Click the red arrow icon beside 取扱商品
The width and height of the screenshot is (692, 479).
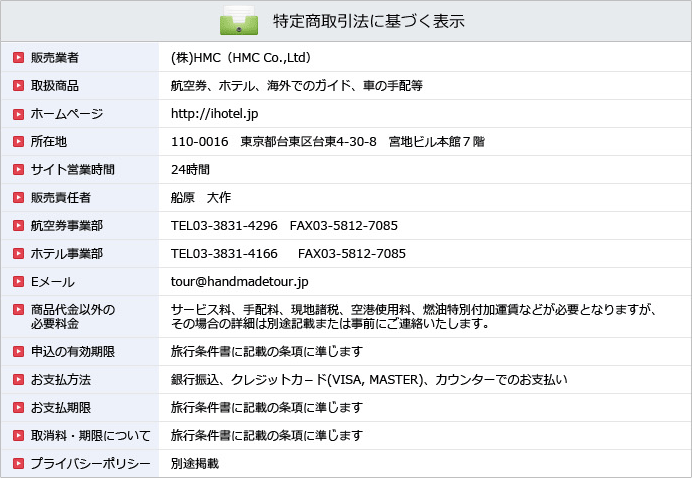[x=18, y=86]
